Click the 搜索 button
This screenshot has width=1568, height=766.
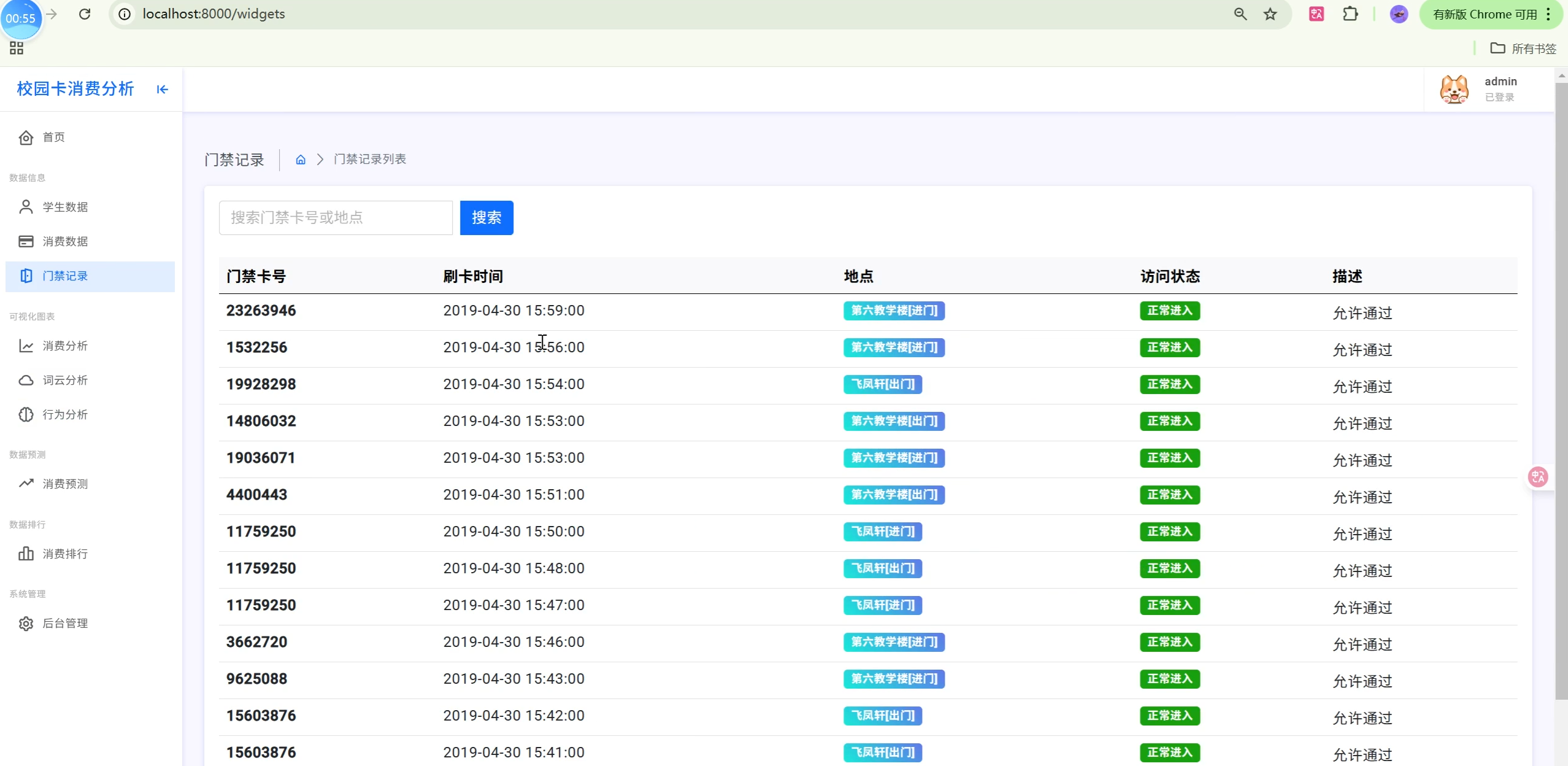click(486, 217)
